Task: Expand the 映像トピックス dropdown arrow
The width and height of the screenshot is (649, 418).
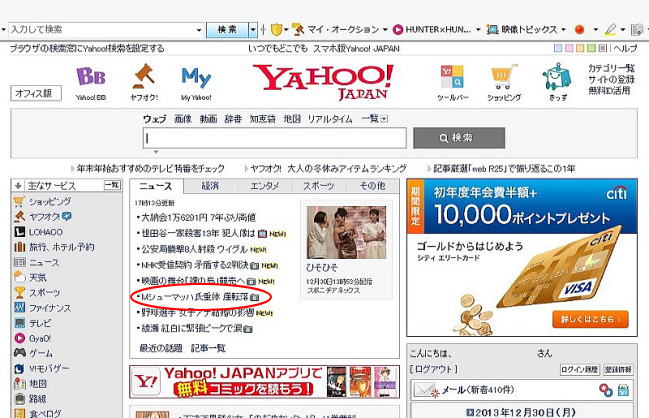Action: tap(563, 30)
